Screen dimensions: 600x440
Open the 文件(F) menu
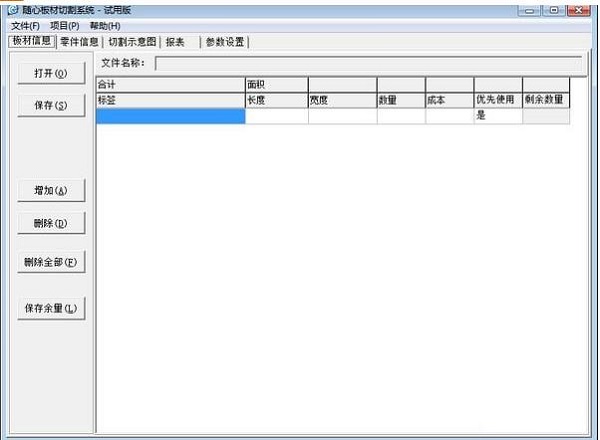pos(25,26)
